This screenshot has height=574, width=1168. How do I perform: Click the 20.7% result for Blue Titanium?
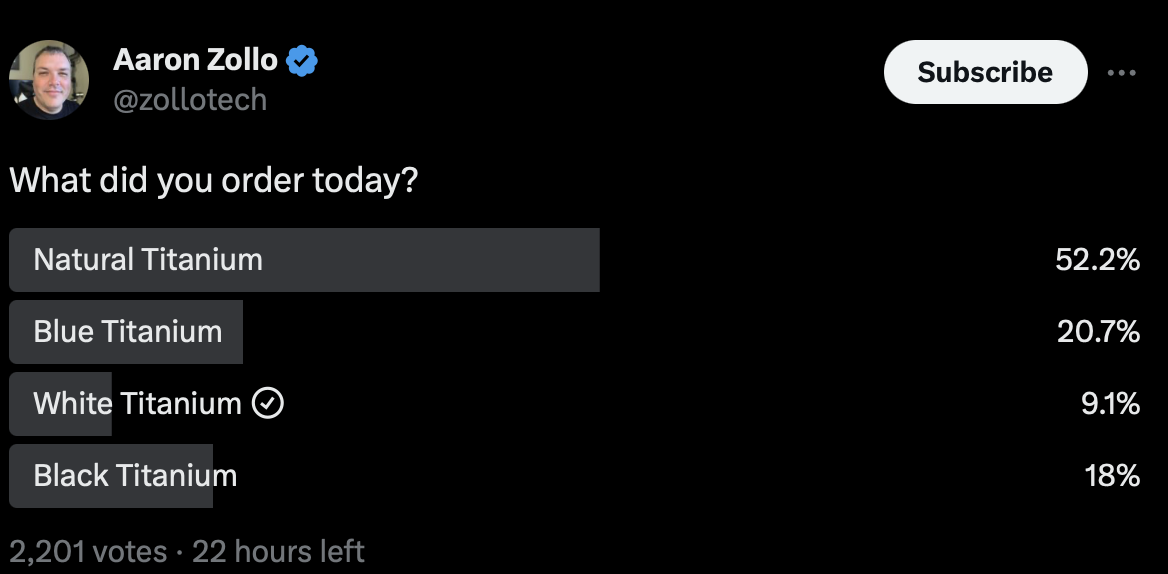pyautogui.click(x=1098, y=332)
